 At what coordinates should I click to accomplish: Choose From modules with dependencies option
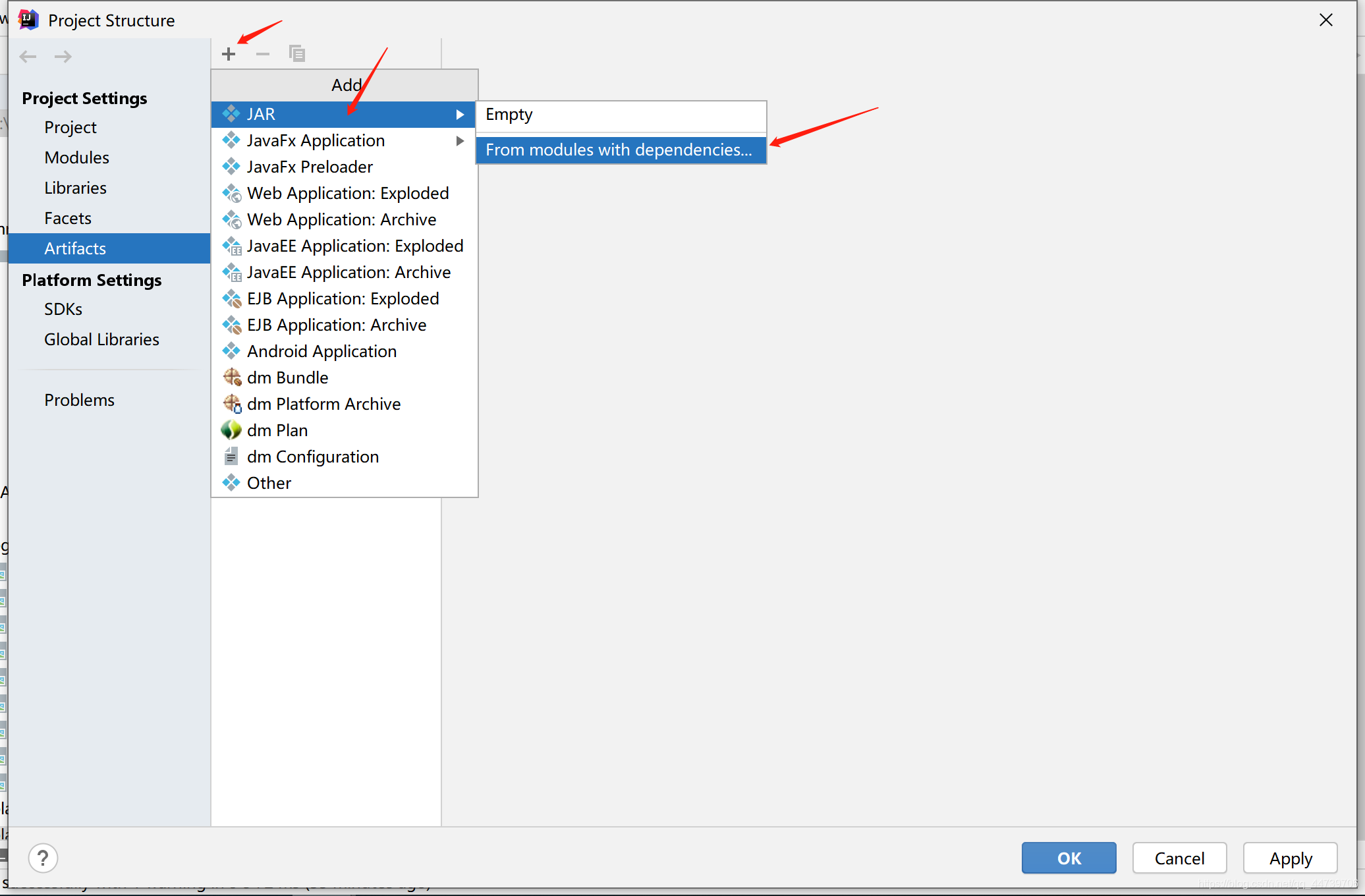(619, 150)
